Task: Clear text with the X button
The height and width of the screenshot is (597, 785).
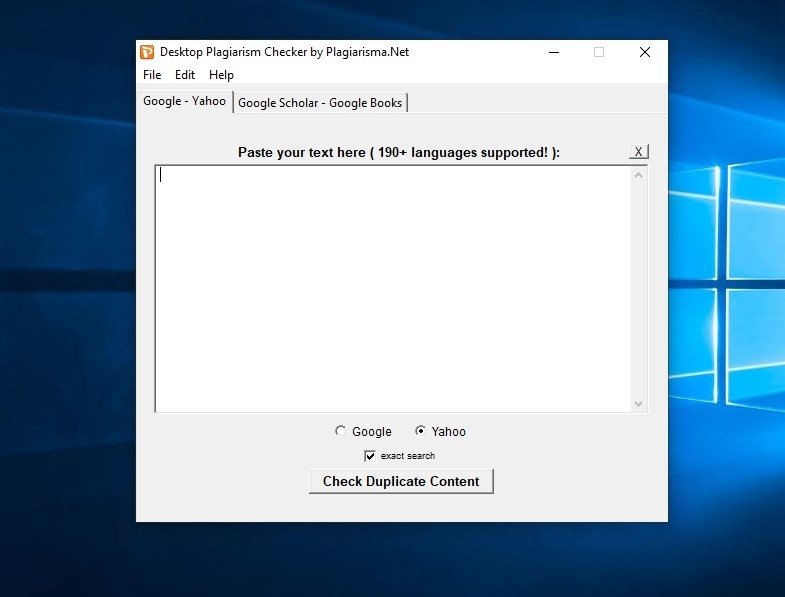Action: (x=638, y=152)
